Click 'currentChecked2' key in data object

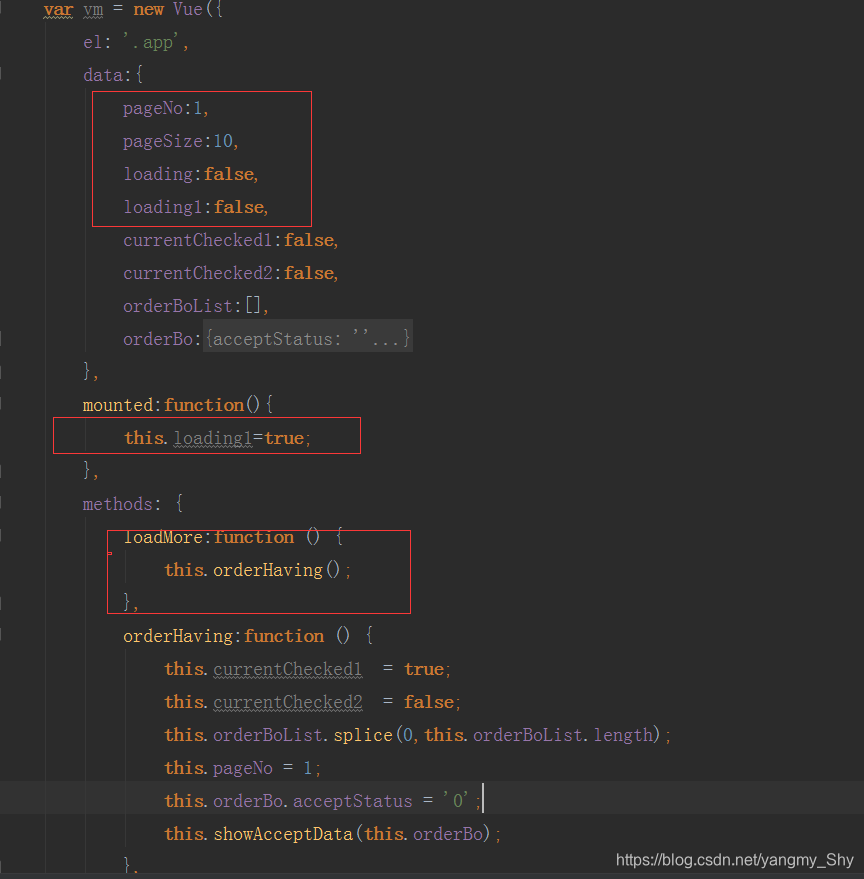coord(197,273)
